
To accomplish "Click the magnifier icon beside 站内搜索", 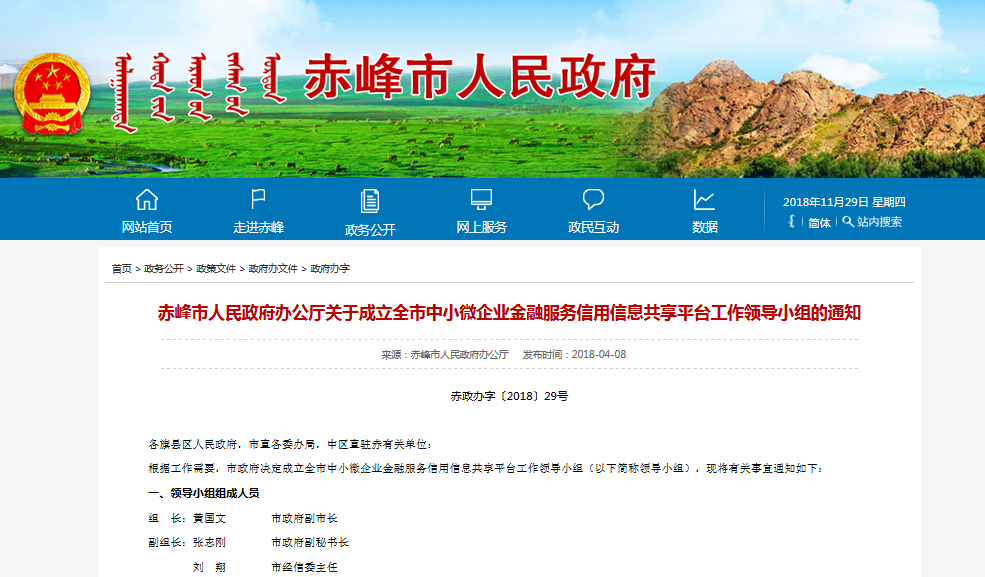I will click(x=848, y=222).
